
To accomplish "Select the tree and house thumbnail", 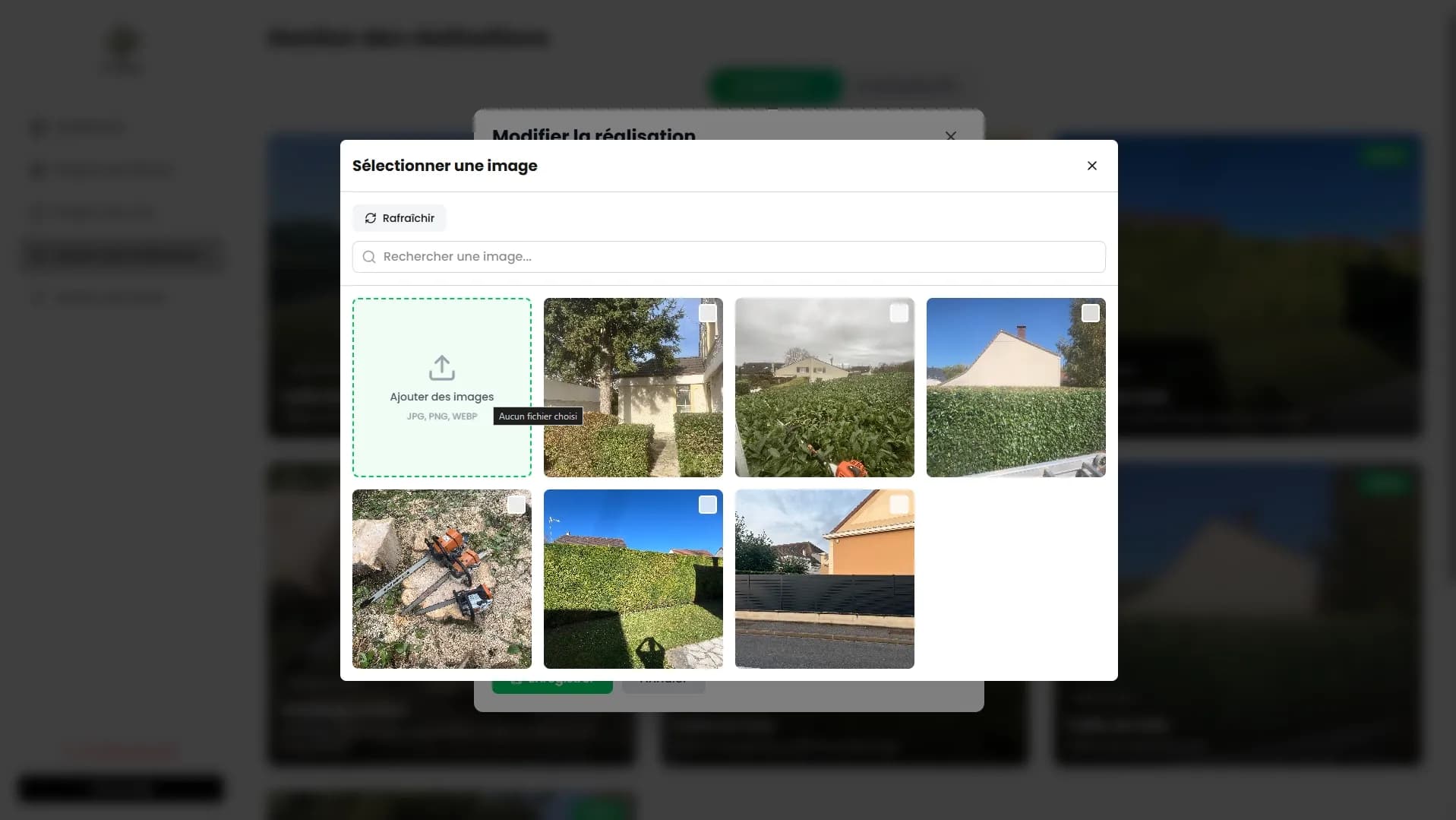I will pos(633,388).
